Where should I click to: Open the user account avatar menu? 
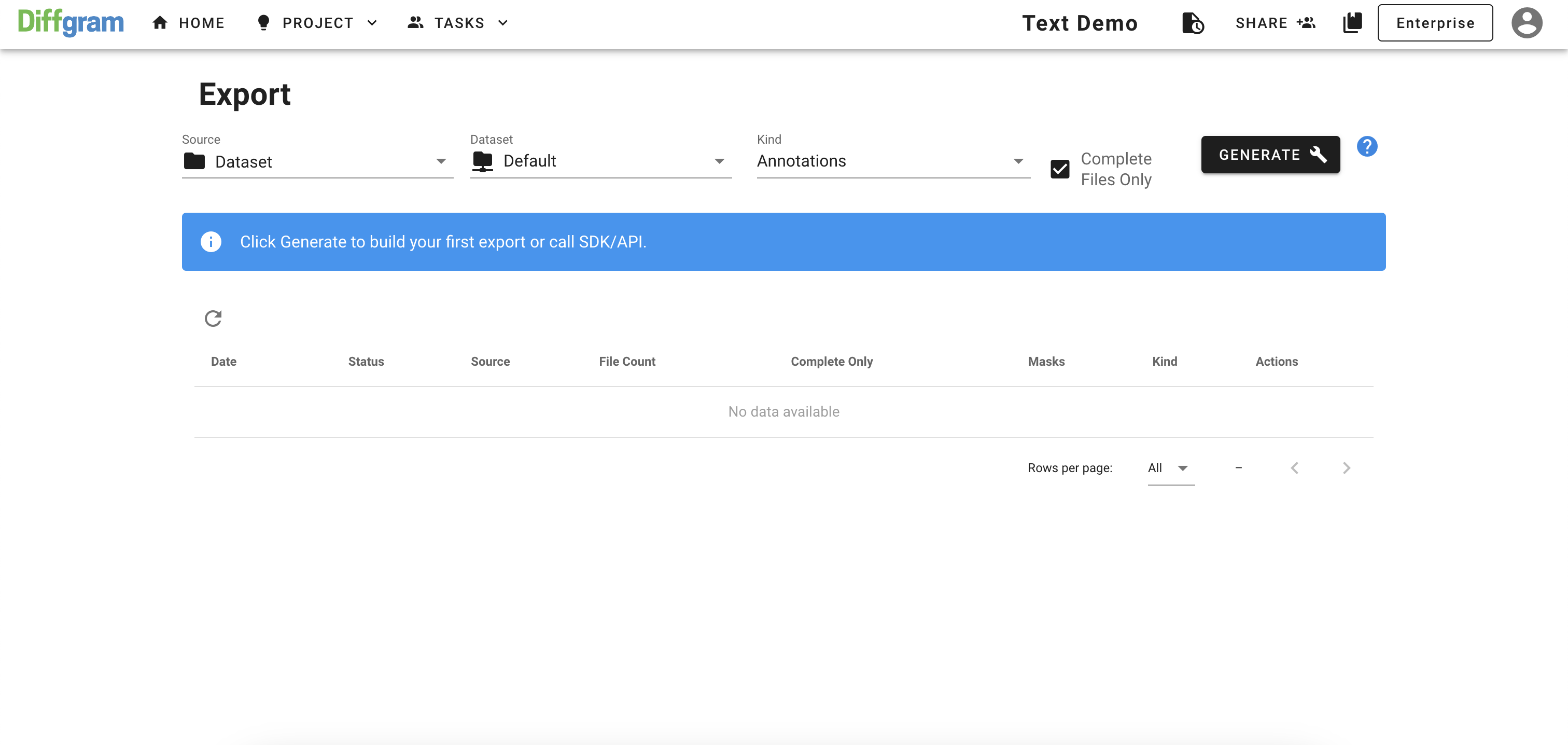pyautogui.click(x=1527, y=23)
